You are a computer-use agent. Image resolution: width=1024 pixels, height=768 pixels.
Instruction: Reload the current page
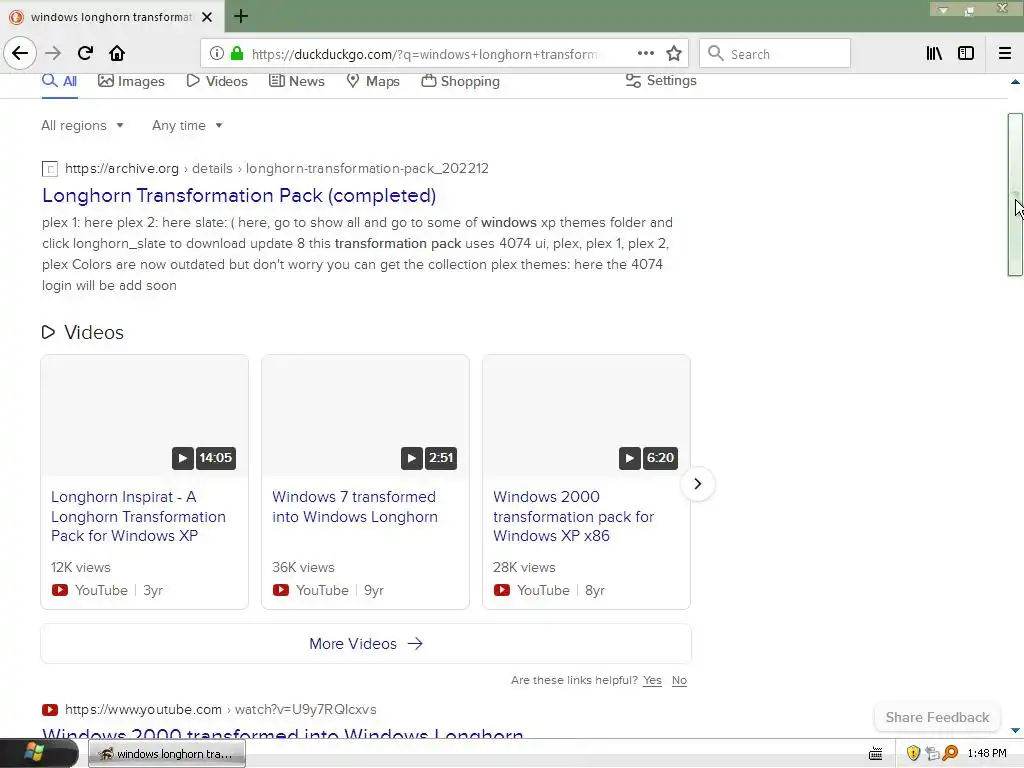[85, 53]
